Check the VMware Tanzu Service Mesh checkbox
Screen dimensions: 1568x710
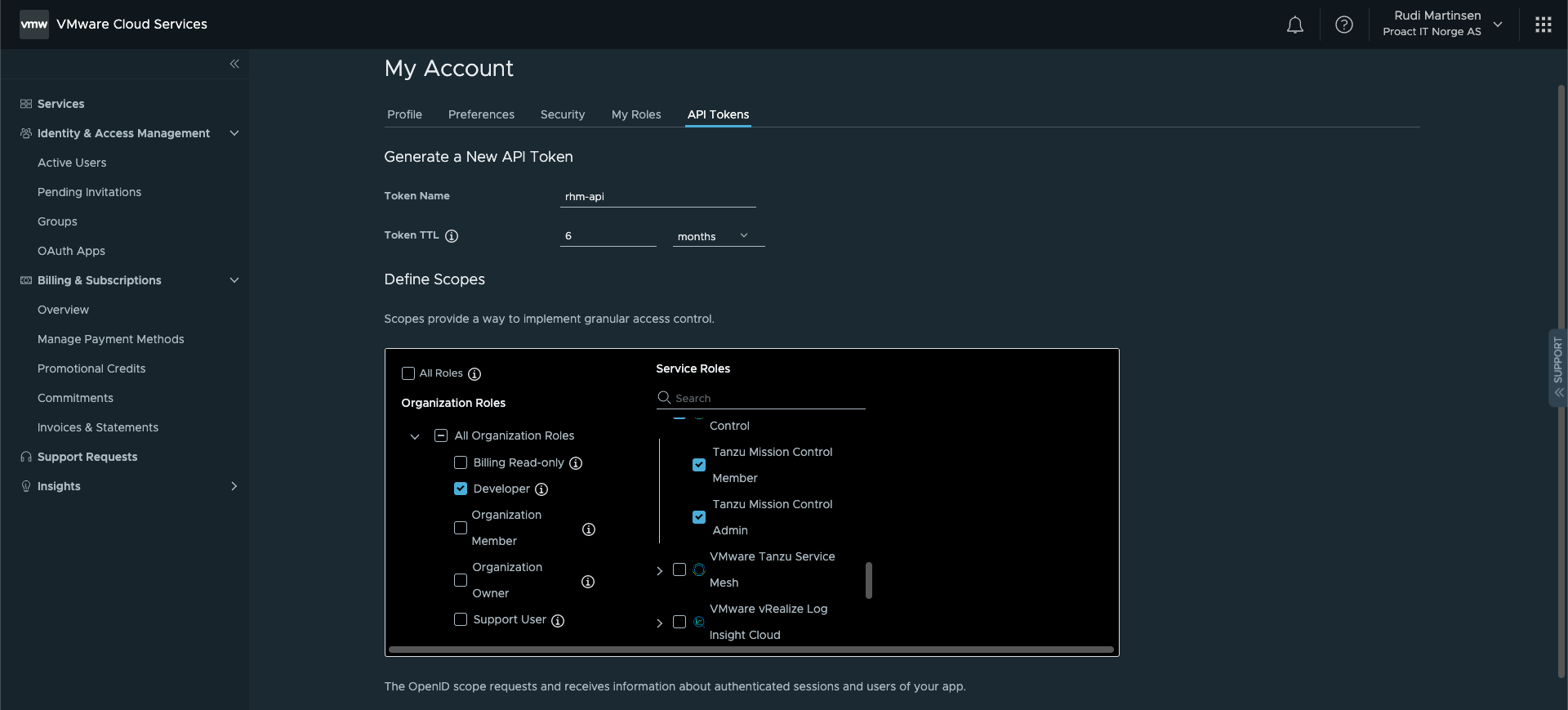679,569
